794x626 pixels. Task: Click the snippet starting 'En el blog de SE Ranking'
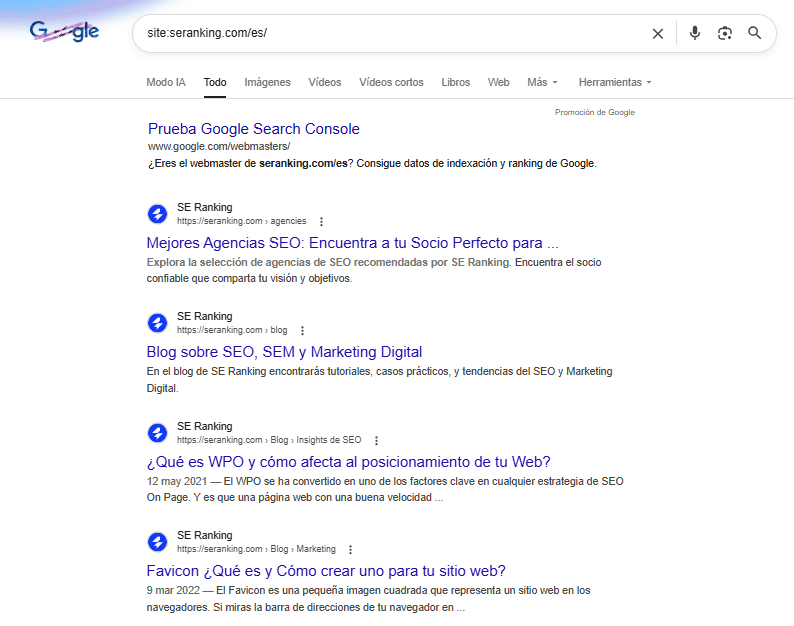point(379,379)
